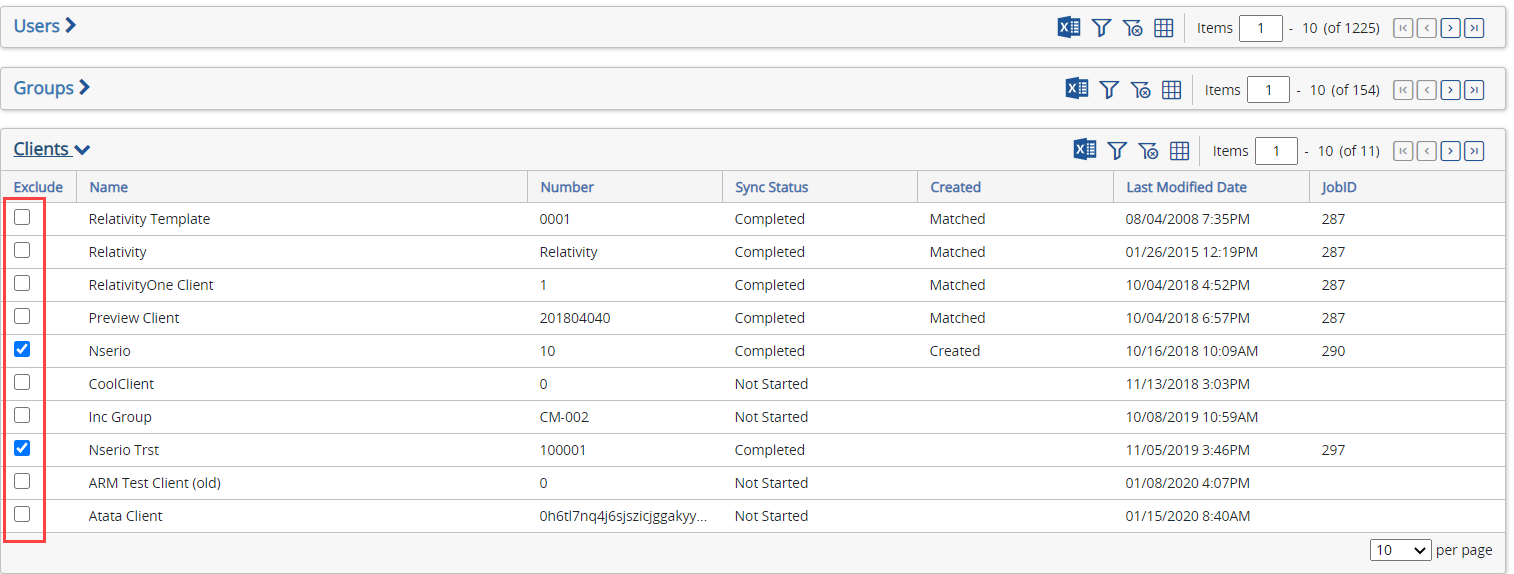Sort by the Created column header

[955, 187]
